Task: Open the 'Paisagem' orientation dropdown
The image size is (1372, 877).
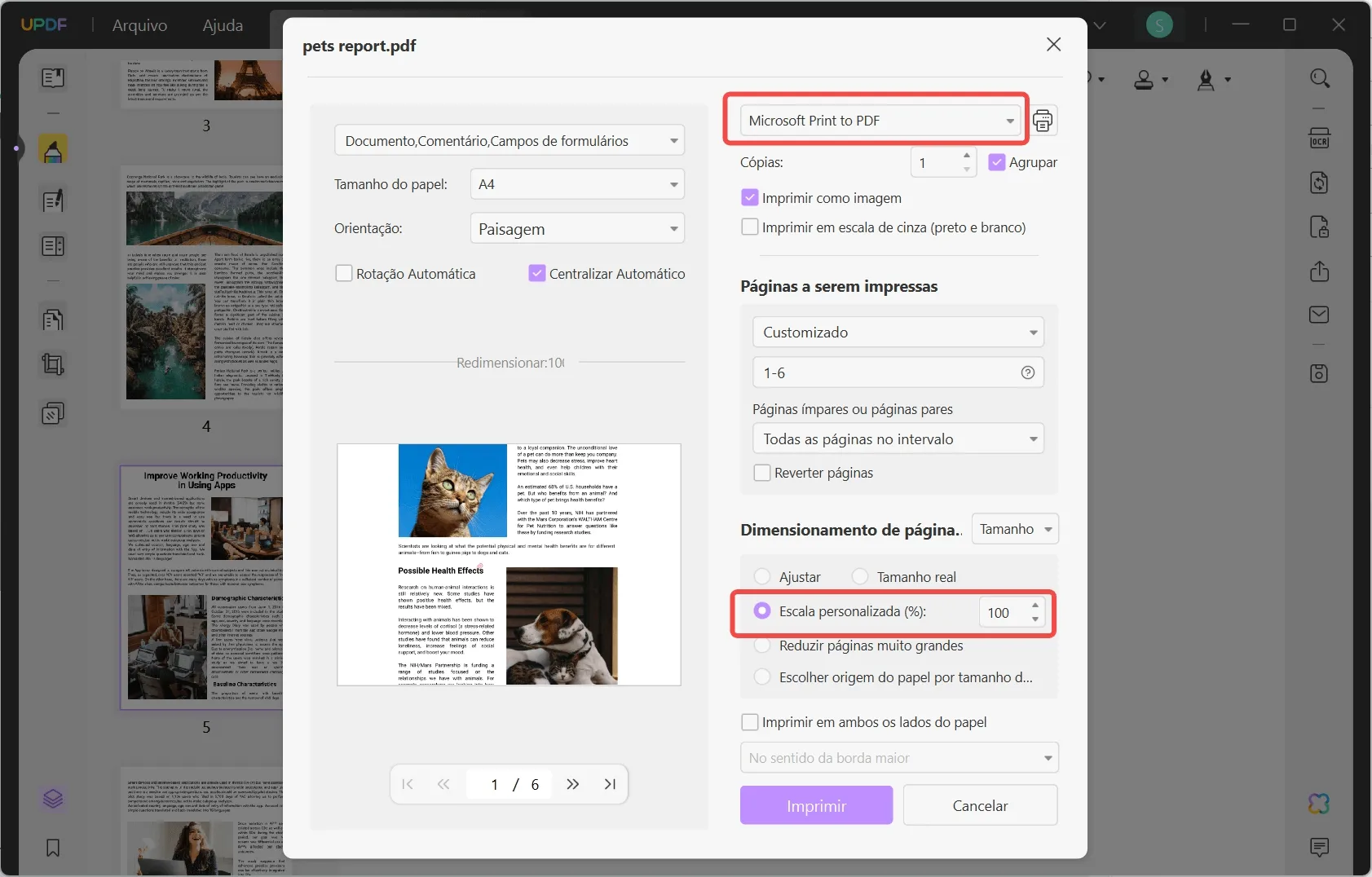Action: (x=577, y=228)
